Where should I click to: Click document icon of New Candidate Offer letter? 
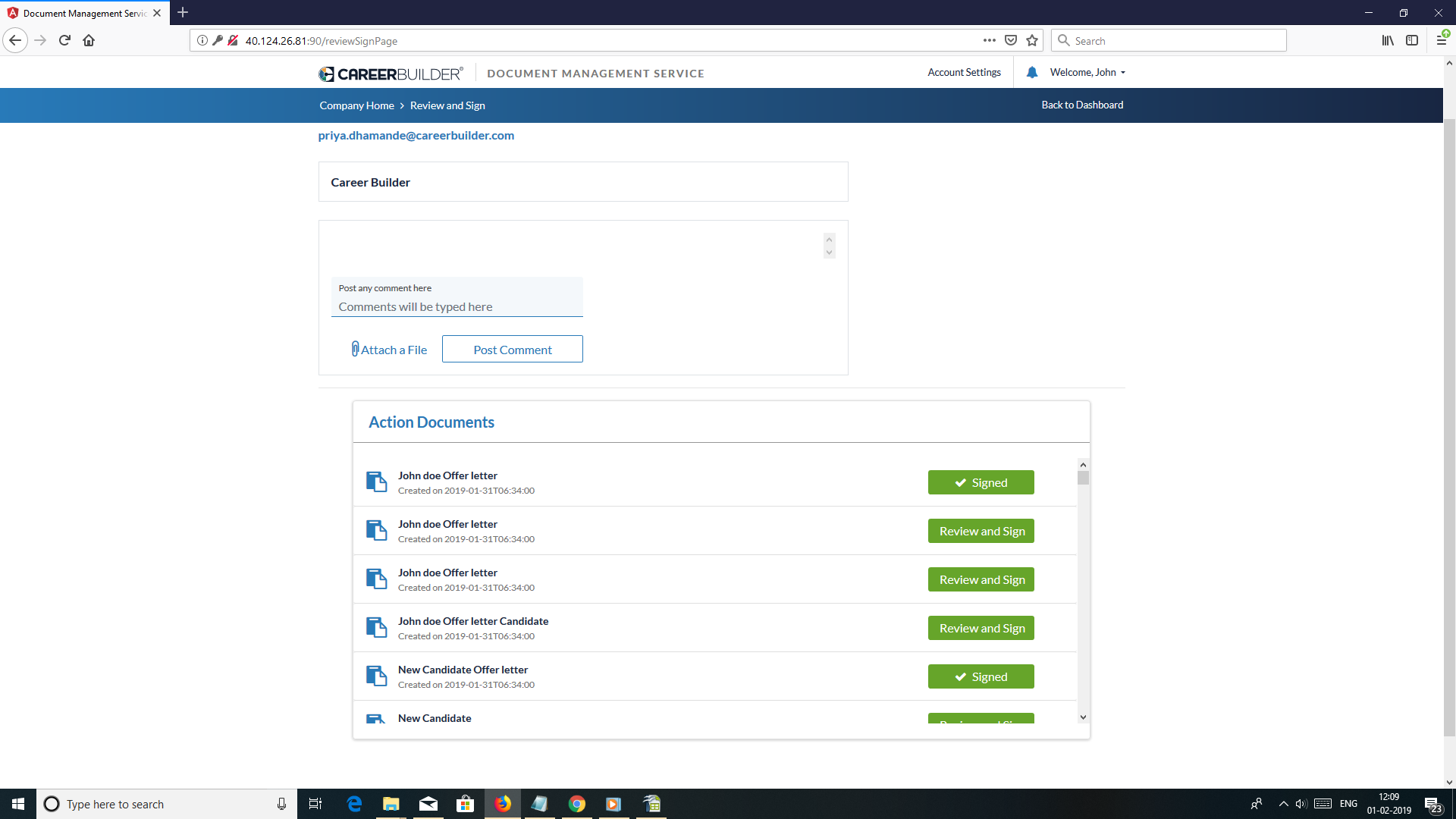(x=376, y=676)
